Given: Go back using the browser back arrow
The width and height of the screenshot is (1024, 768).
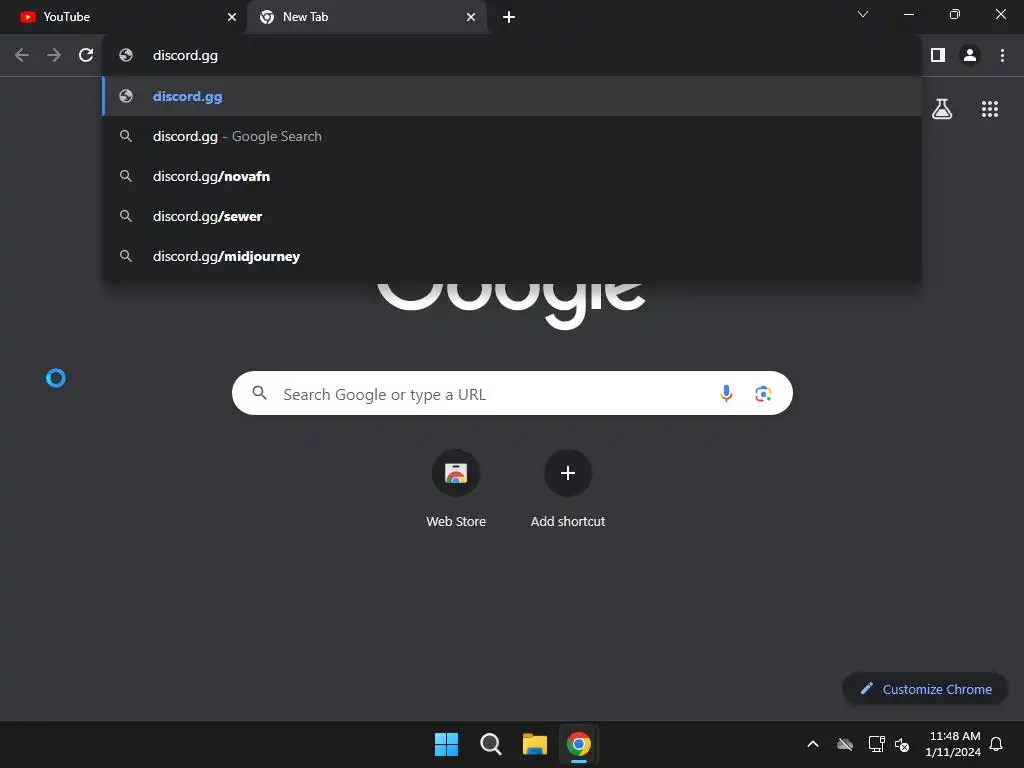Looking at the screenshot, I should pos(22,55).
